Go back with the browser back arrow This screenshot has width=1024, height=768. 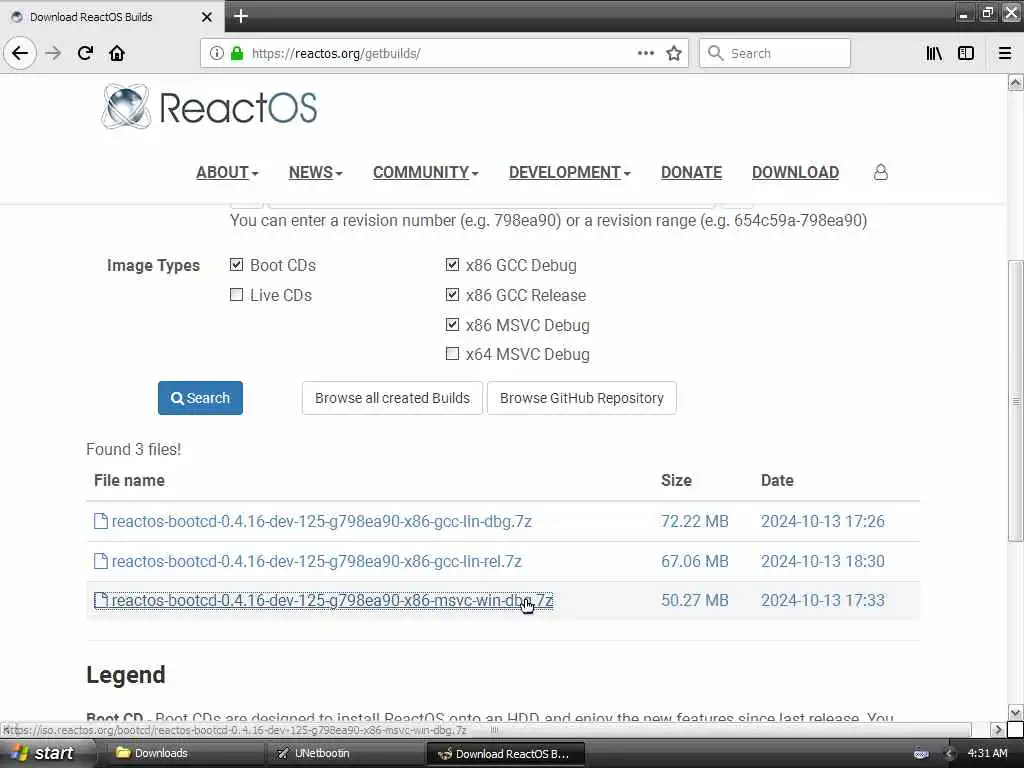pos(20,53)
